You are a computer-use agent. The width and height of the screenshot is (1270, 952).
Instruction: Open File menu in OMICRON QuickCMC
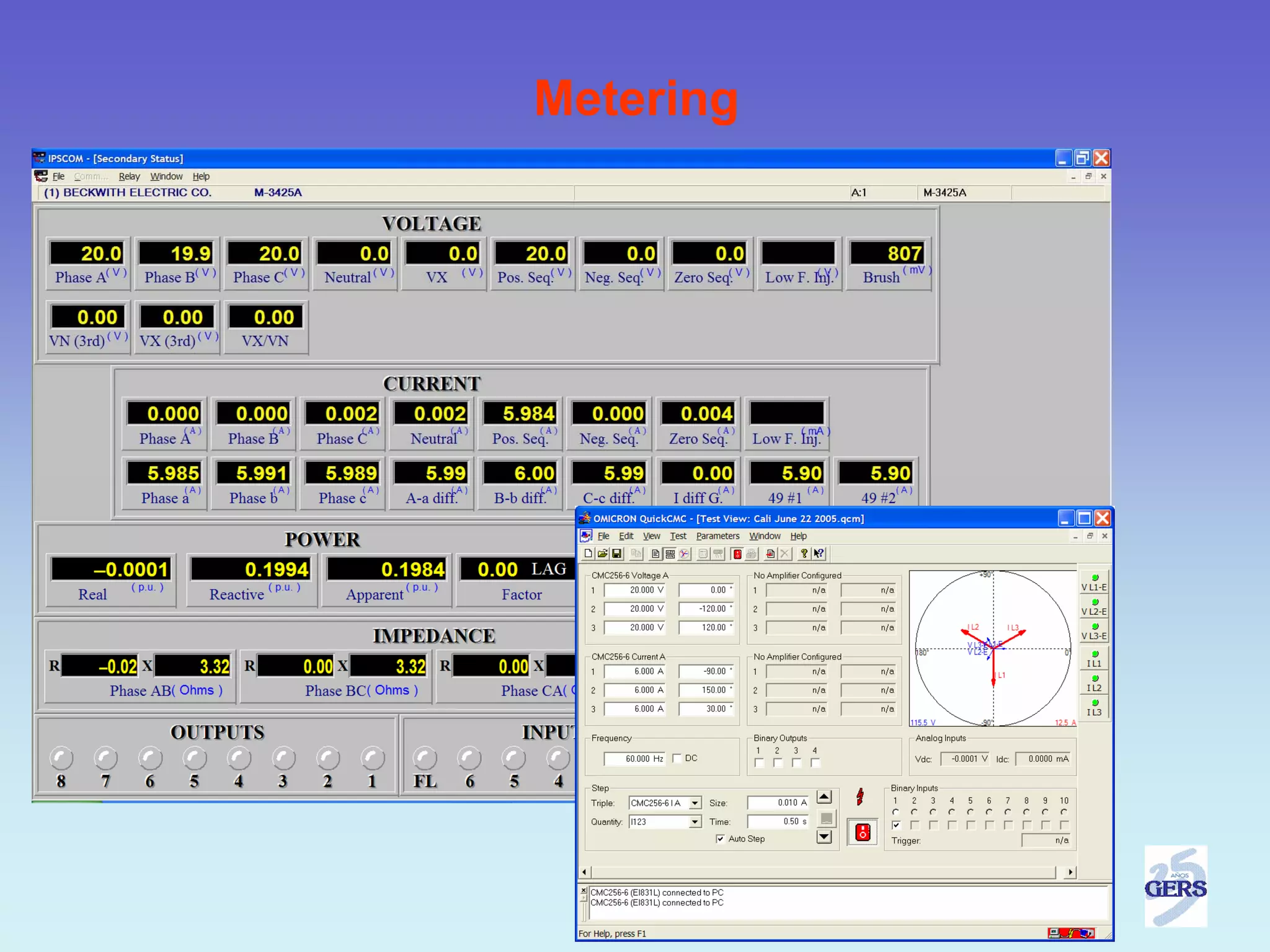click(x=603, y=536)
